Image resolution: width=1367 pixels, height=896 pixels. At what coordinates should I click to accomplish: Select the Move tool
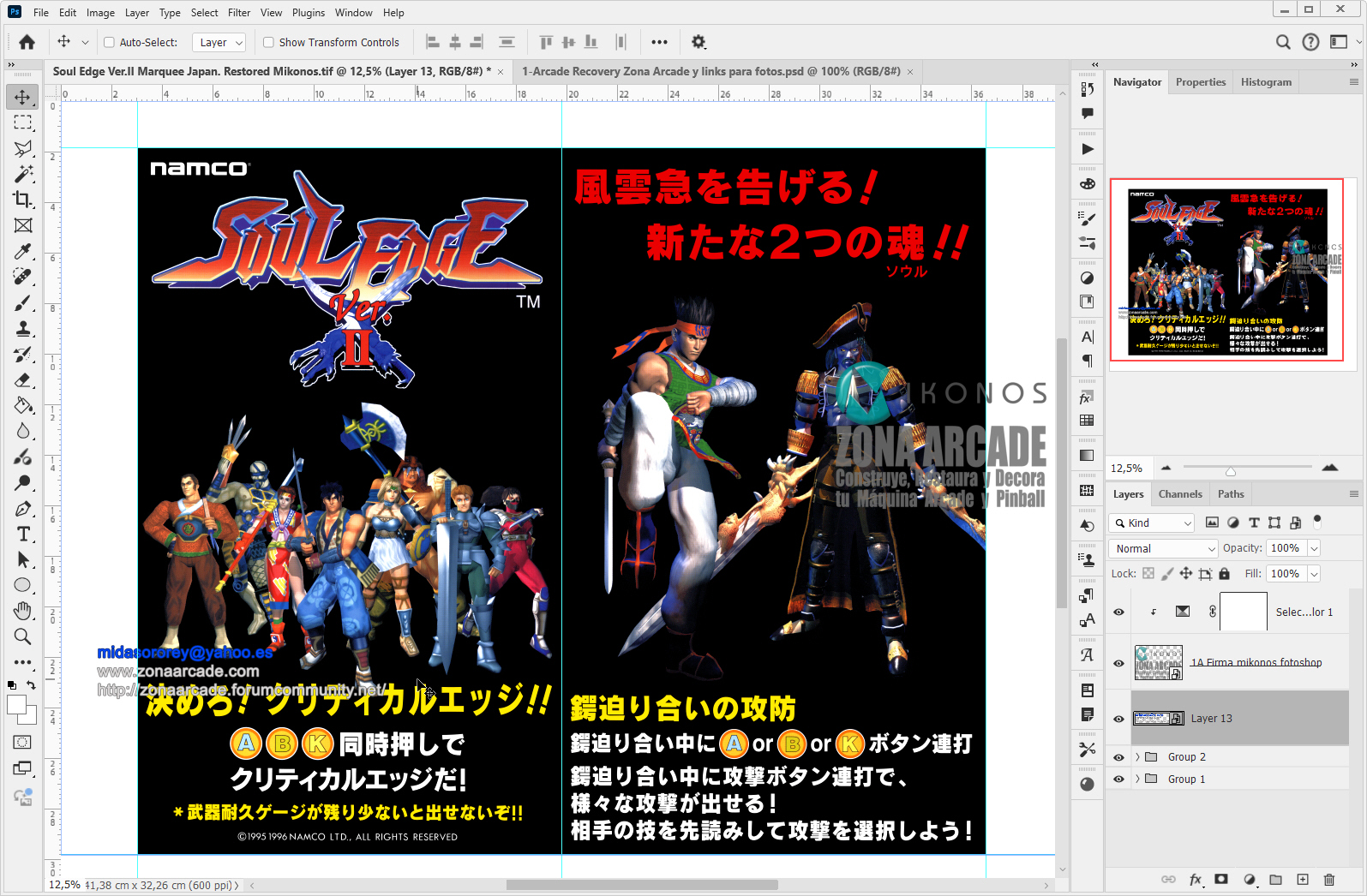[23, 97]
